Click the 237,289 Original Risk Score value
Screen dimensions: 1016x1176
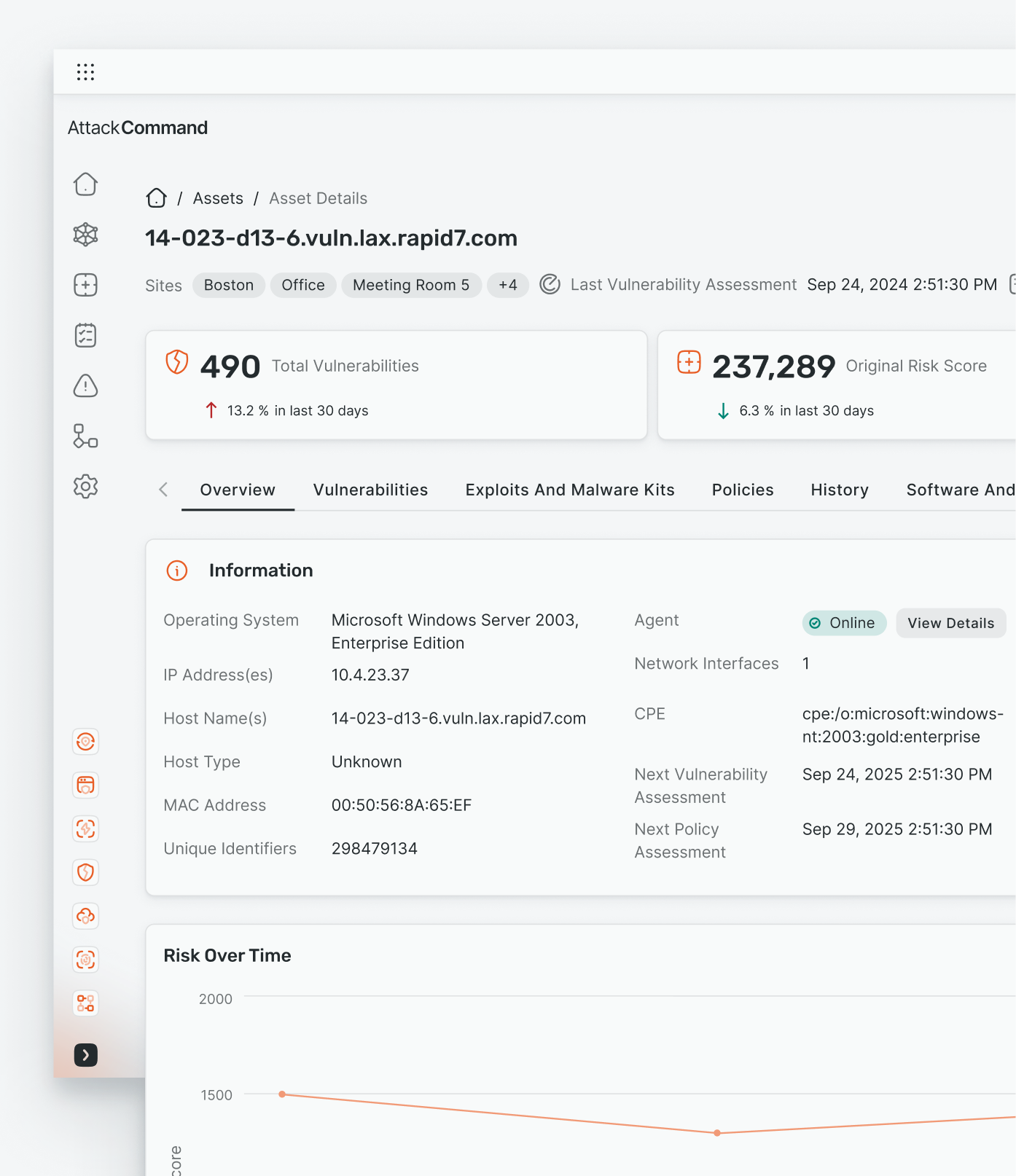(x=773, y=366)
